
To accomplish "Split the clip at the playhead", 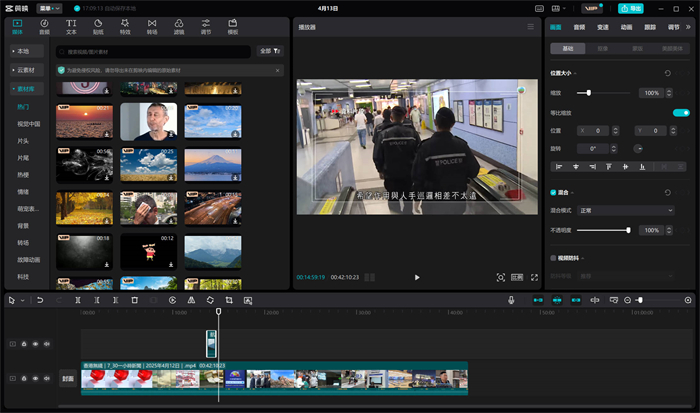I will [x=78, y=300].
